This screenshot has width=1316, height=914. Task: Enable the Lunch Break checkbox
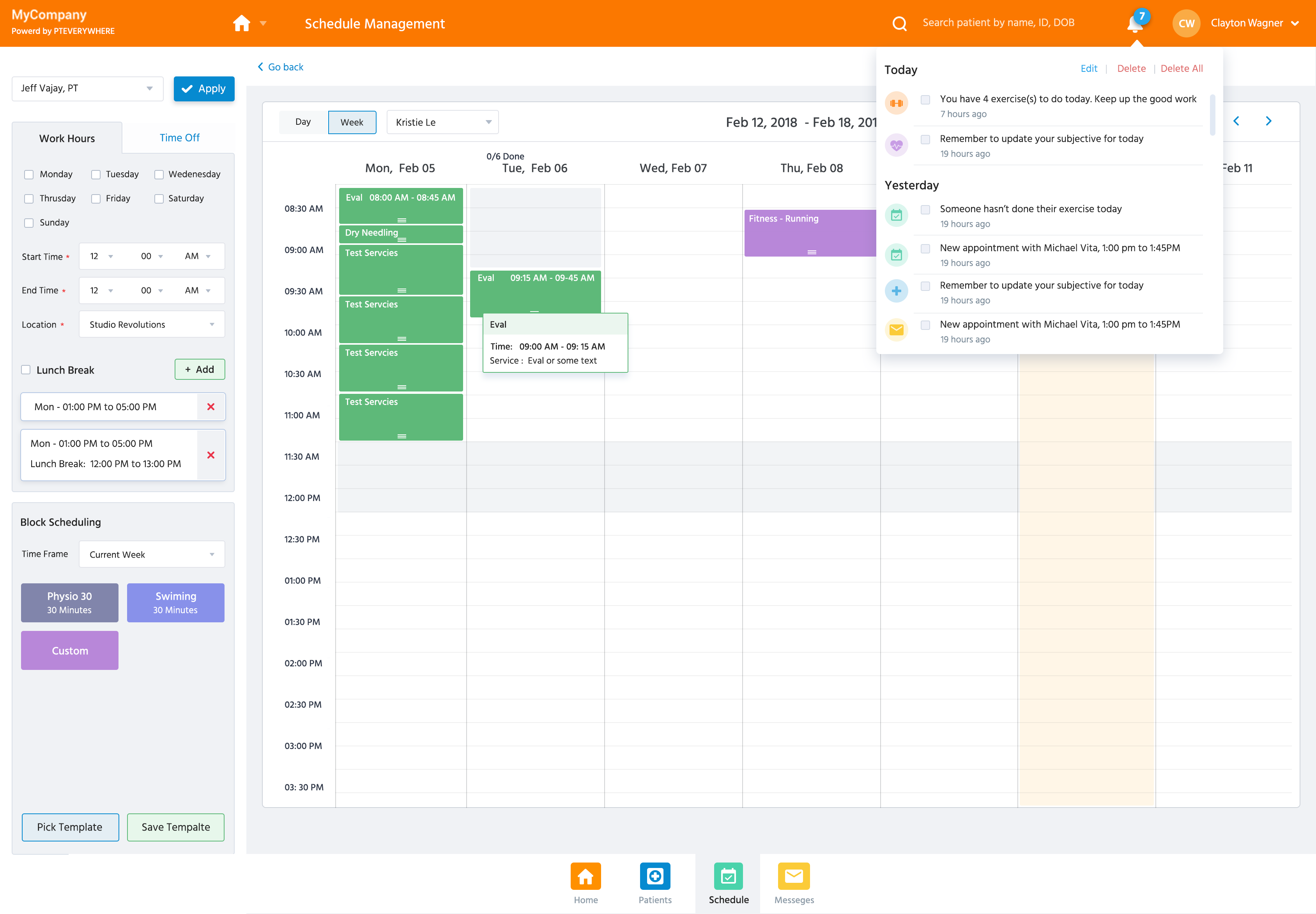[x=26, y=370]
